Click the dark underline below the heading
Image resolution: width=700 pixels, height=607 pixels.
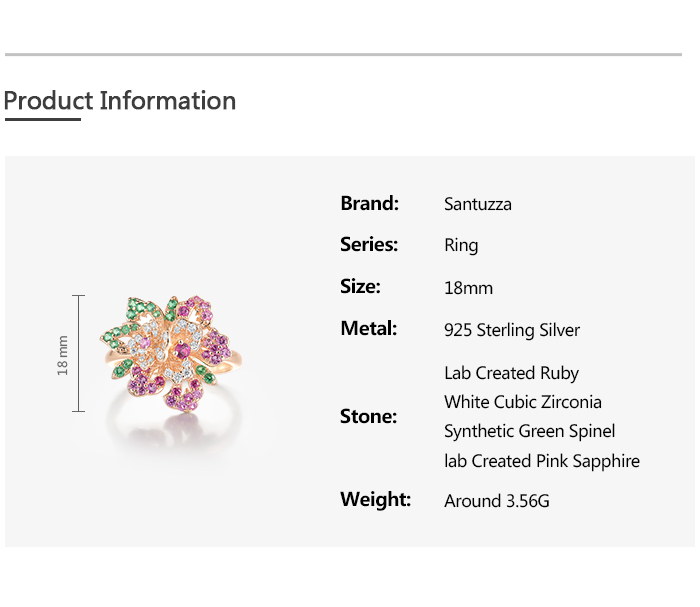[x=42, y=120]
